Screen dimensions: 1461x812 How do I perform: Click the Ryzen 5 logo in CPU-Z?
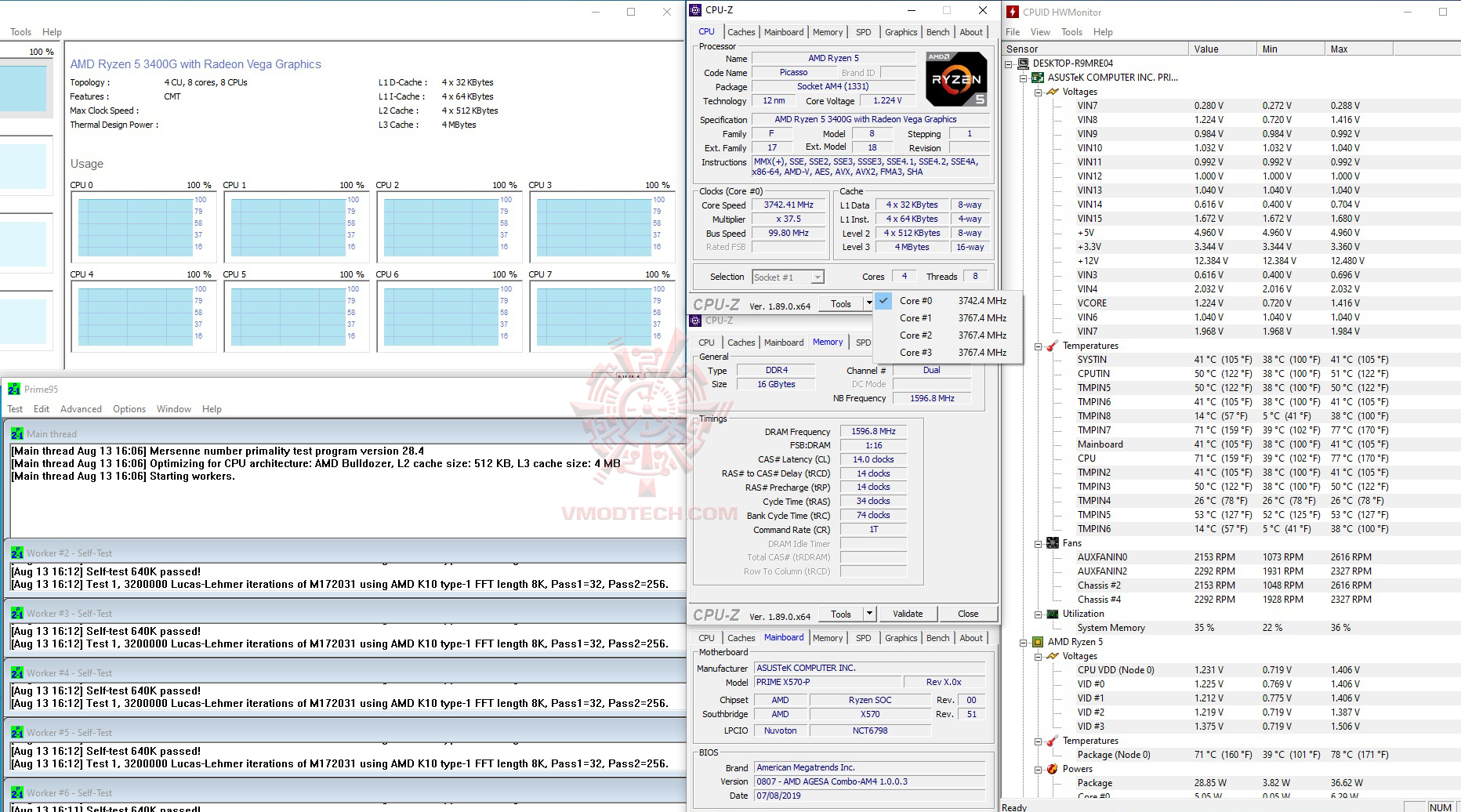(x=956, y=78)
